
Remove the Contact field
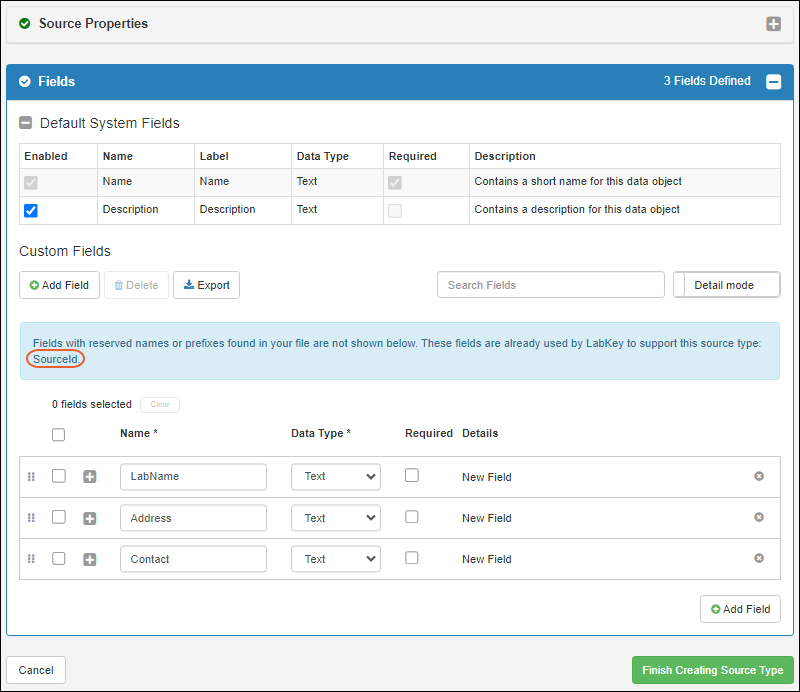click(x=759, y=558)
